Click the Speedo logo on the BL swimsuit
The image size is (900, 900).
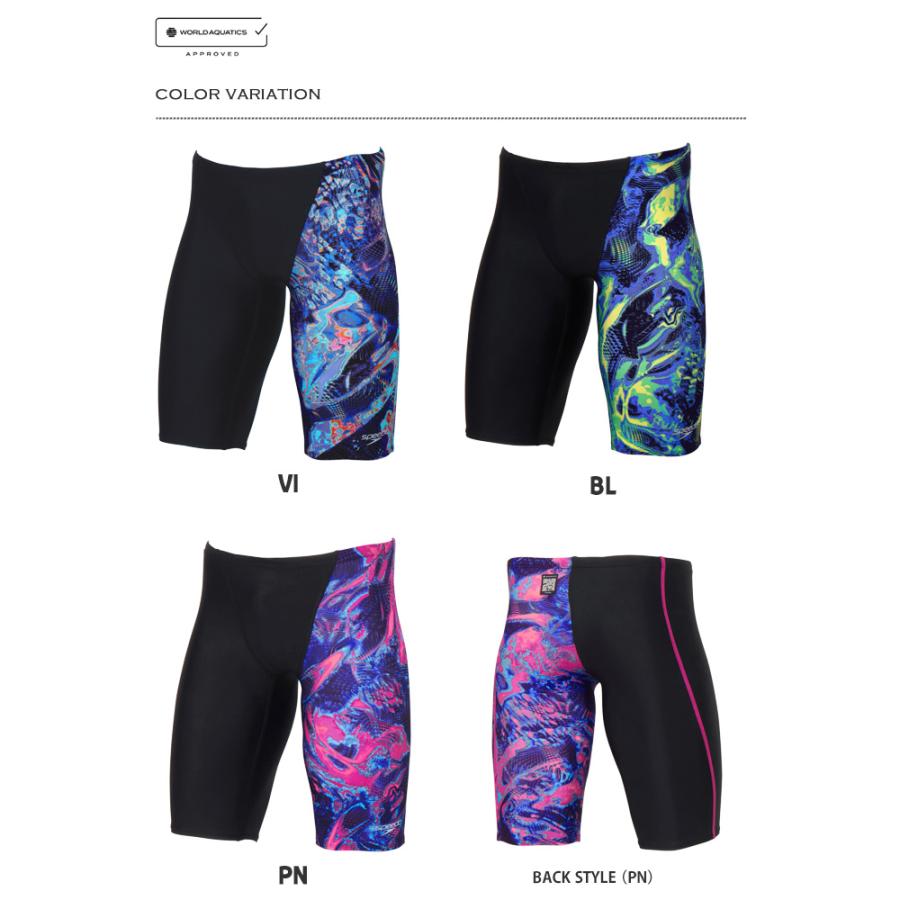point(685,428)
